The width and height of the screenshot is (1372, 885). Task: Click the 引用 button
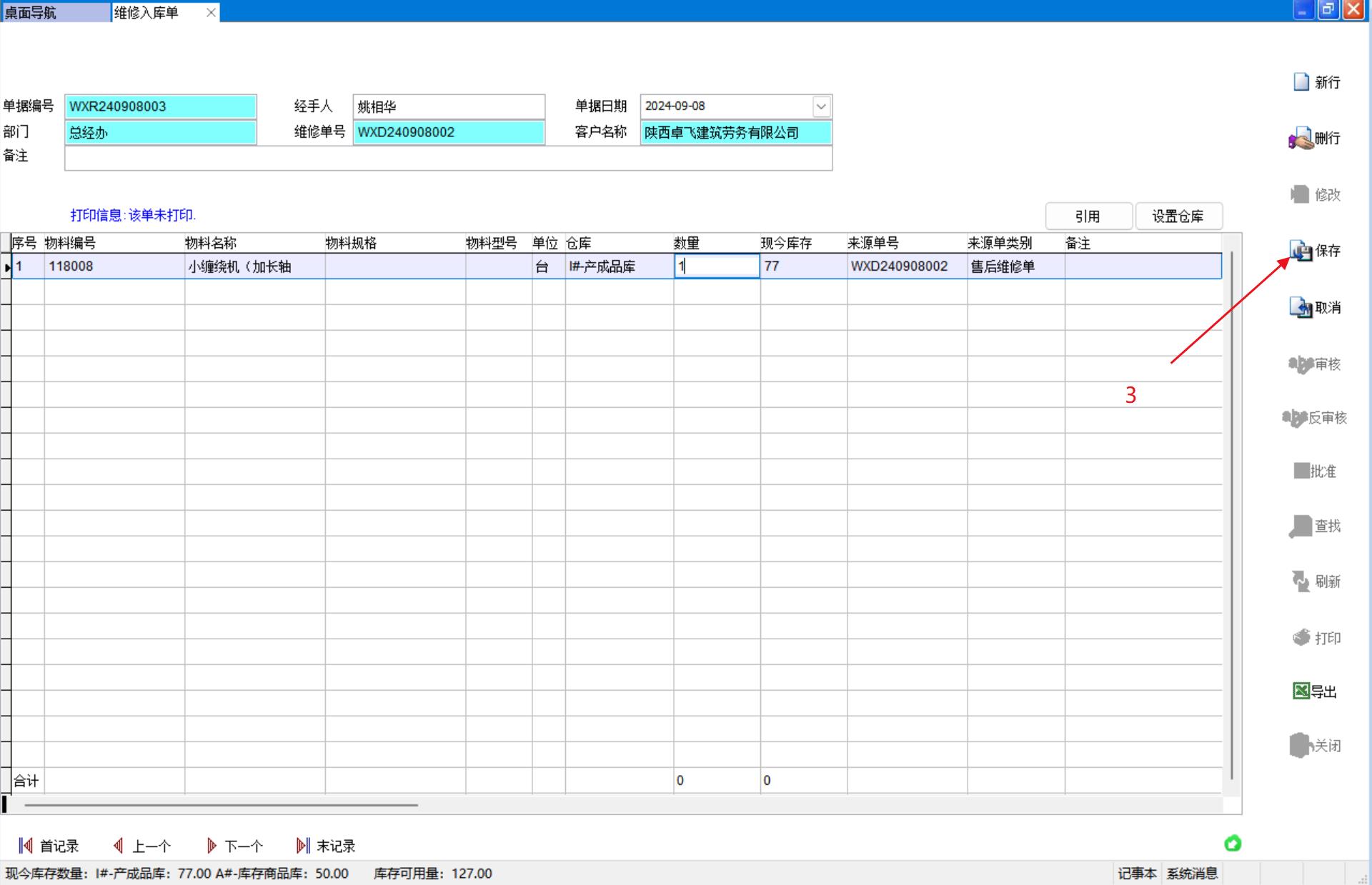pos(1088,216)
